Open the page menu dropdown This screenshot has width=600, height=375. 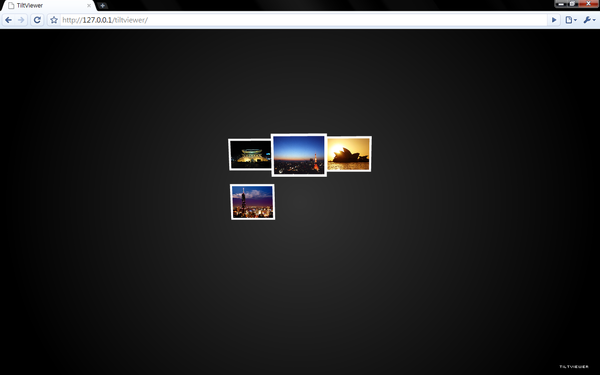pyautogui.click(x=571, y=20)
